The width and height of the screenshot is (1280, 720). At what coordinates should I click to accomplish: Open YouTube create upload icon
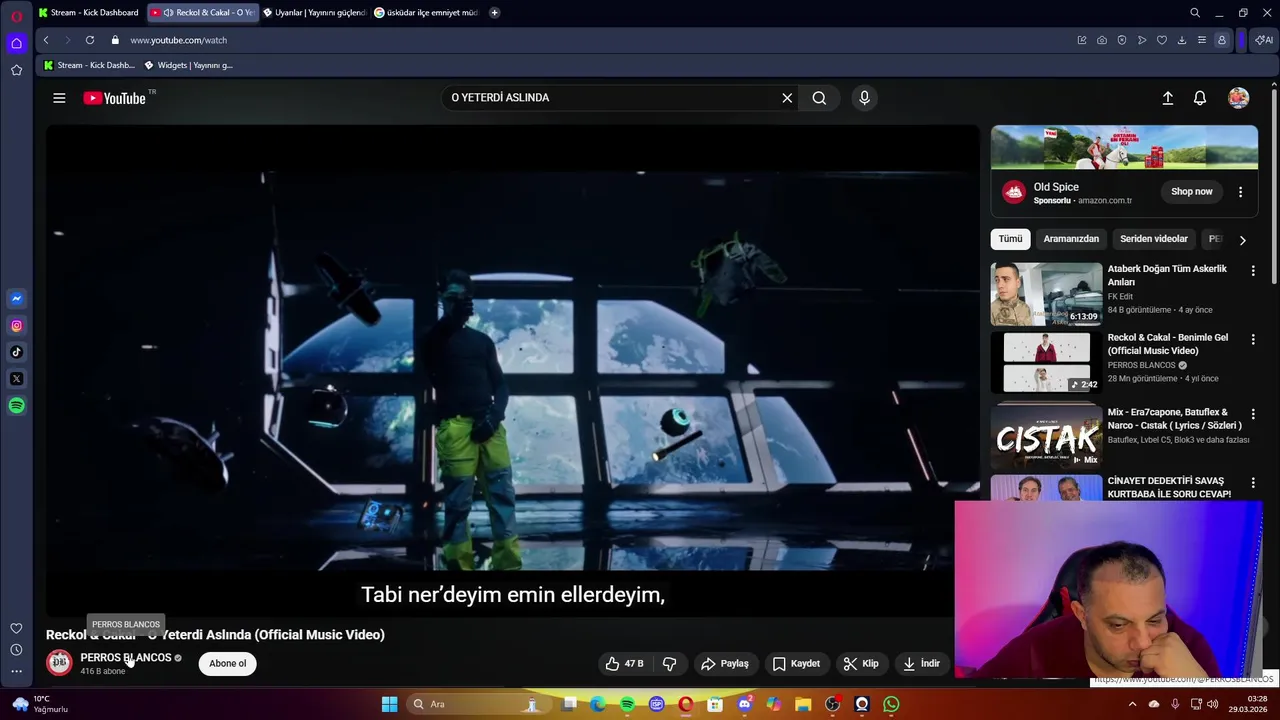1167,98
